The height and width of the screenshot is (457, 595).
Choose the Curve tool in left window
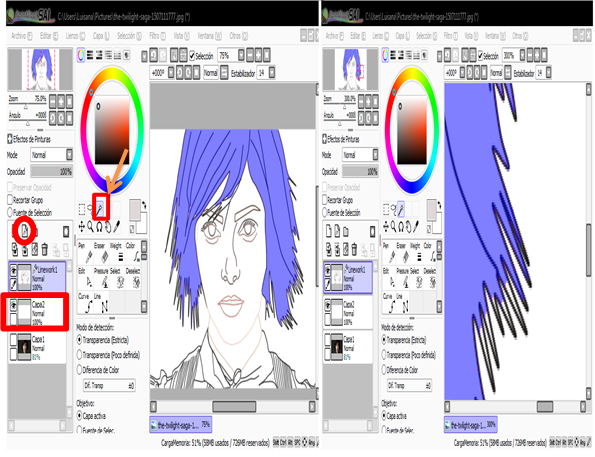[x=86, y=303]
